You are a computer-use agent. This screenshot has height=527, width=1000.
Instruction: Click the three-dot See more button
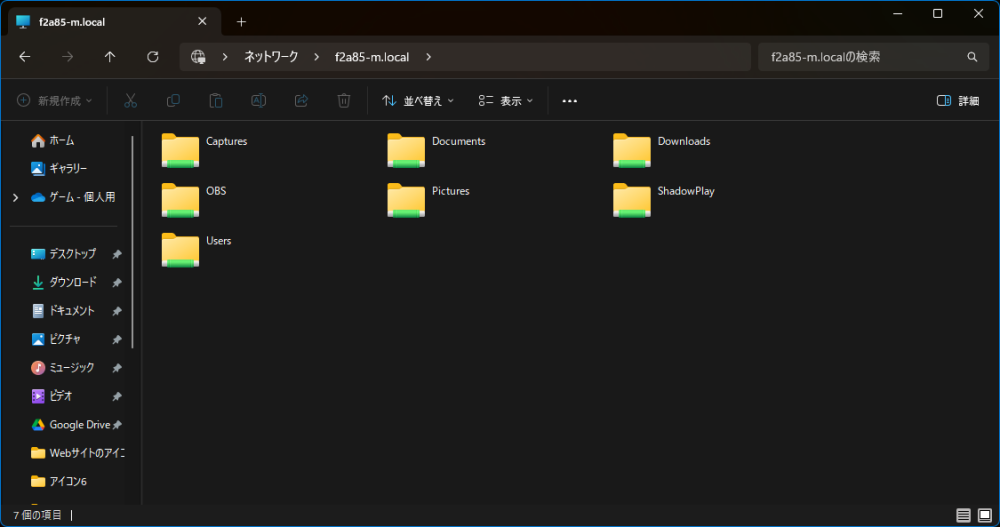coord(570,101)
